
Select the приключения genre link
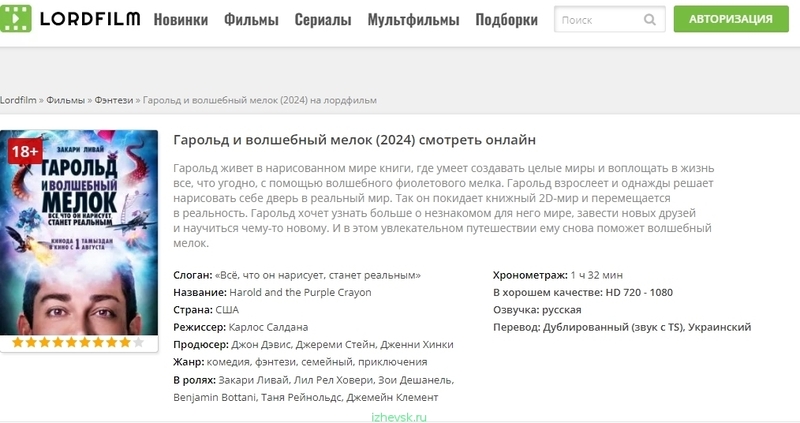[393, 362]
